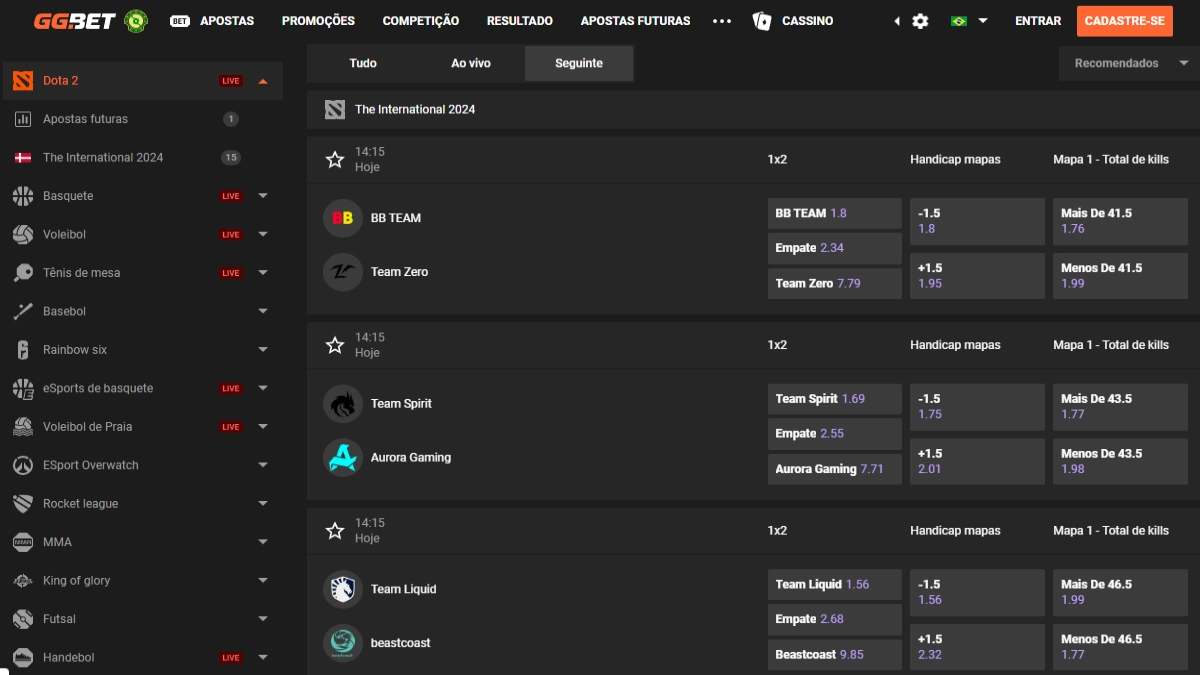Viewport: 1200px width, 675px height.
Task: Favorite the Team Spirit vs Aurora Gaming match
Action: pyautogui.click(x=335, y=345)
